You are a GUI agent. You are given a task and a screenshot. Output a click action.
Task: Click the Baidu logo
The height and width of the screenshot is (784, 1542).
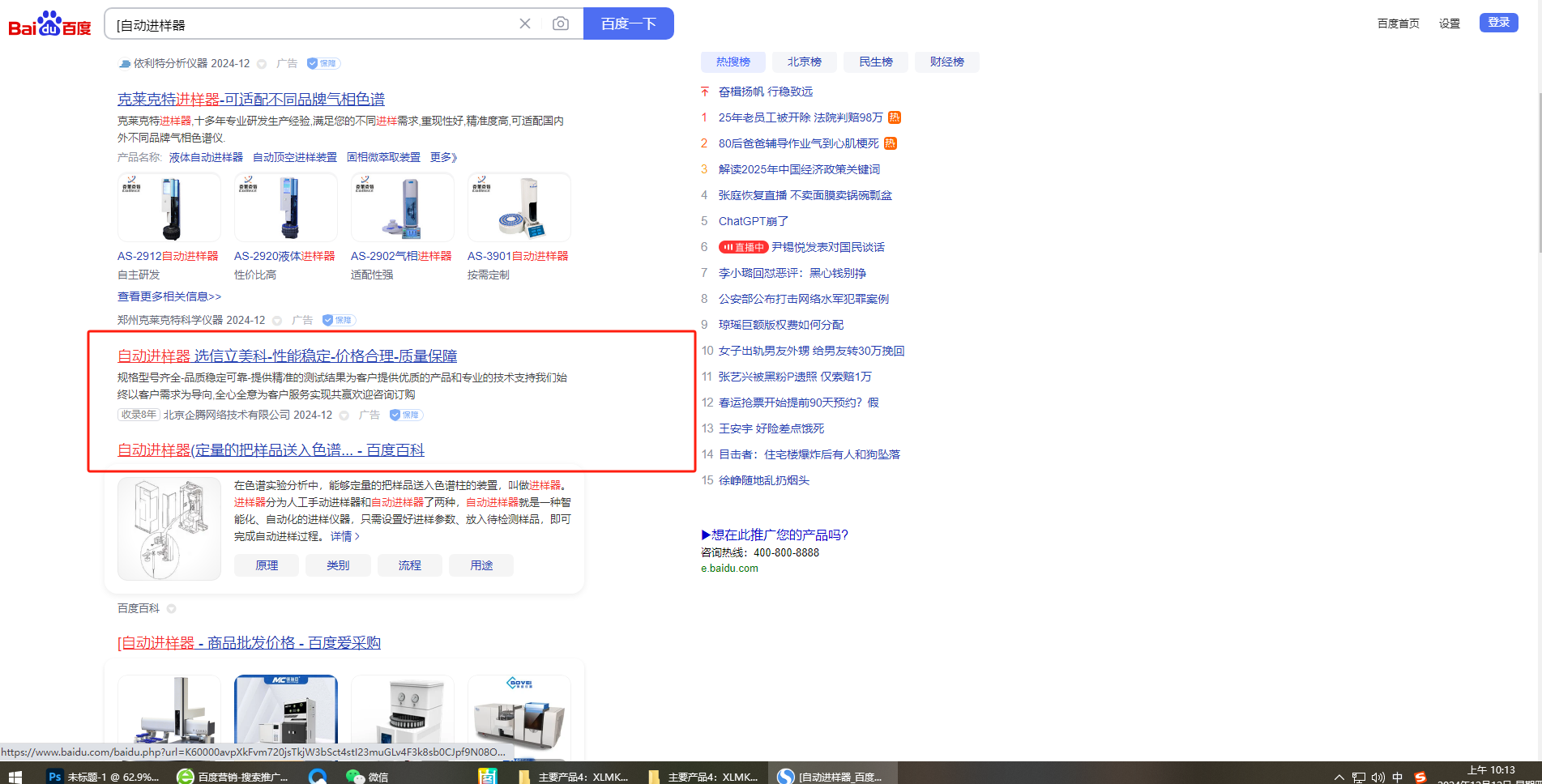click(49, 24)
